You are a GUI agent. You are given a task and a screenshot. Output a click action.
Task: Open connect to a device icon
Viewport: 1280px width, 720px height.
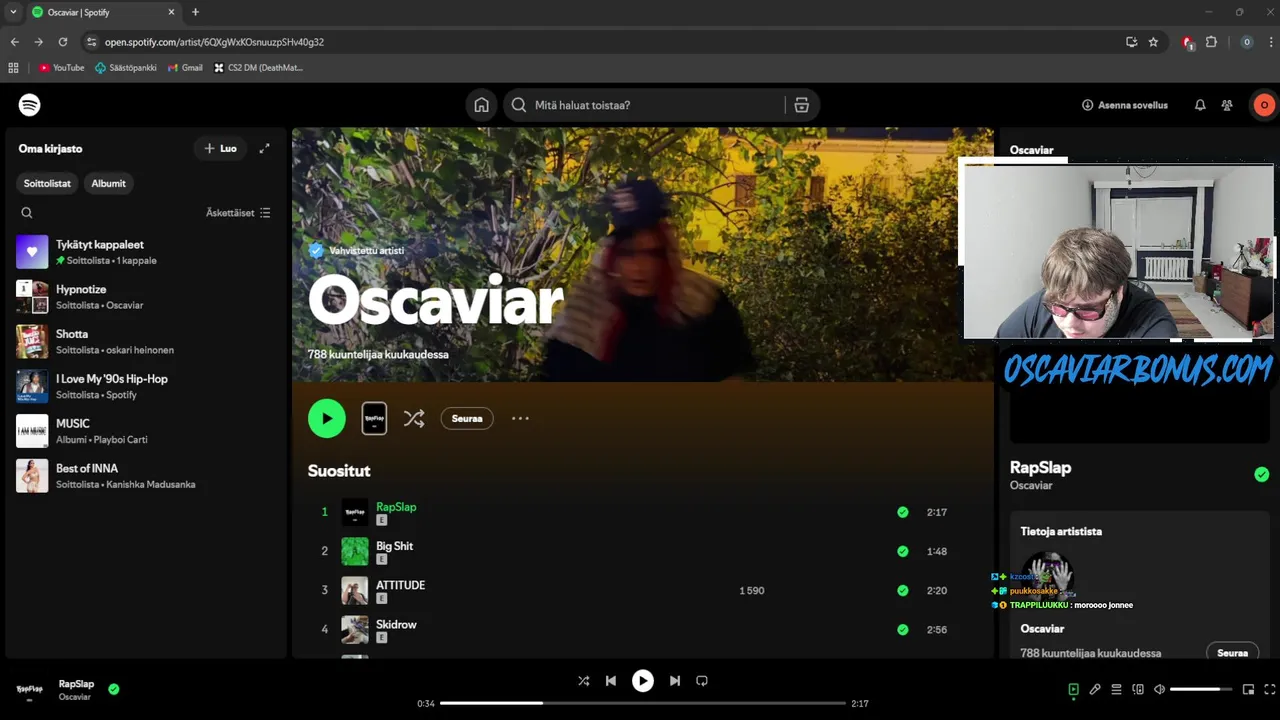1138,689
